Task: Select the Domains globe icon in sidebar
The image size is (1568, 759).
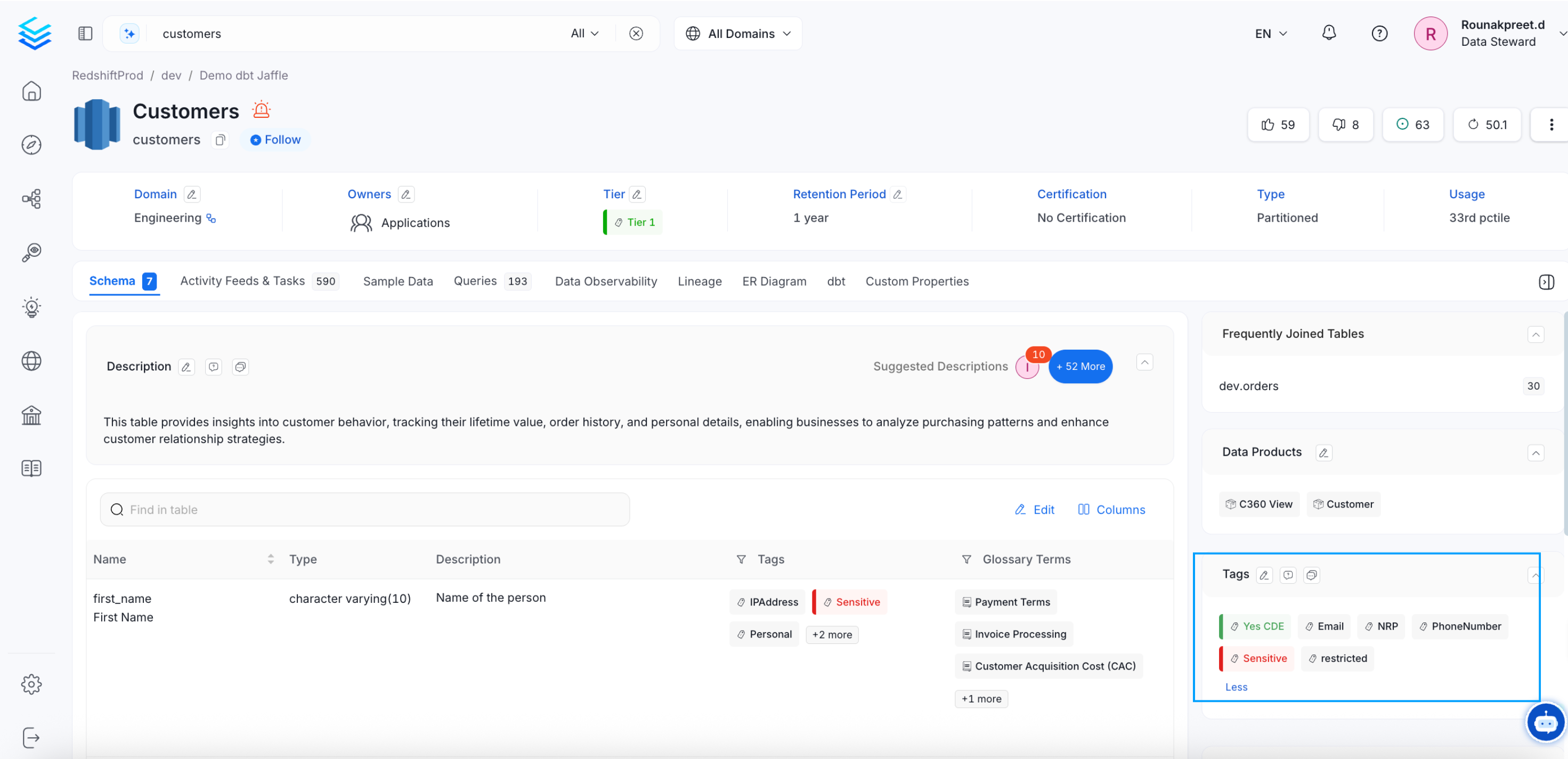Action: point(31,361)
